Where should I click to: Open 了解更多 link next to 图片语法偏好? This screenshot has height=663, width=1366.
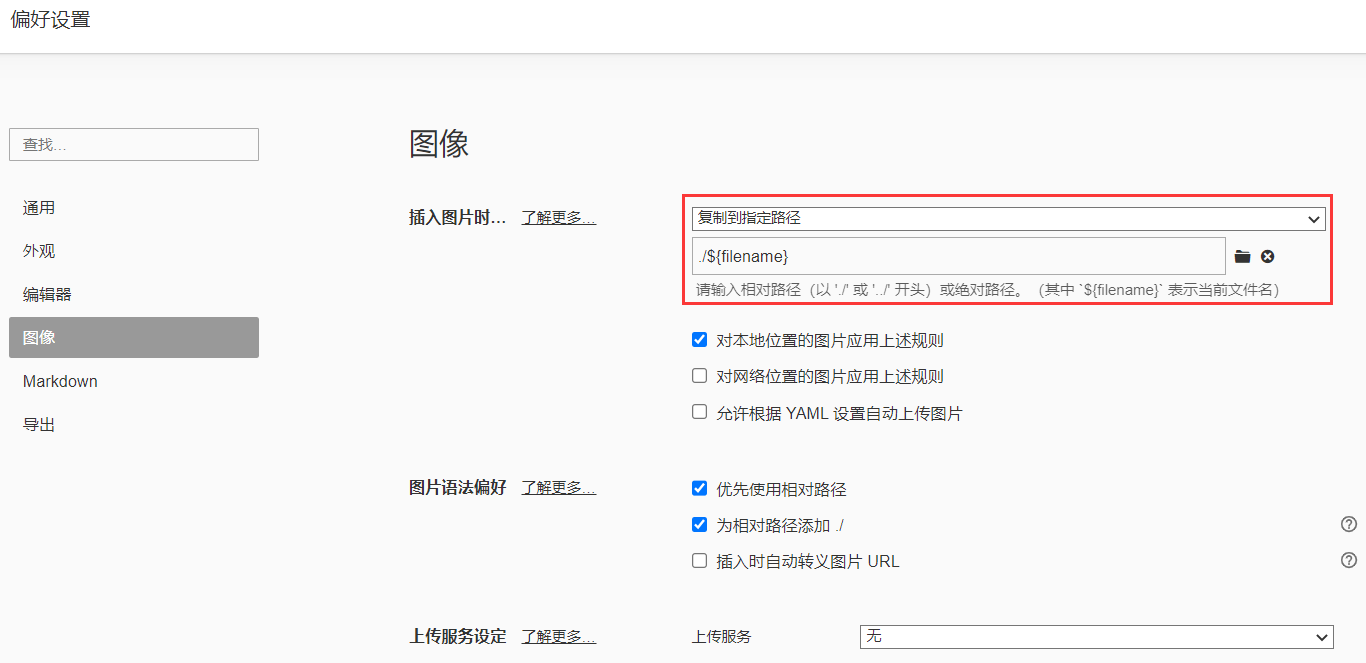point(559,488)
